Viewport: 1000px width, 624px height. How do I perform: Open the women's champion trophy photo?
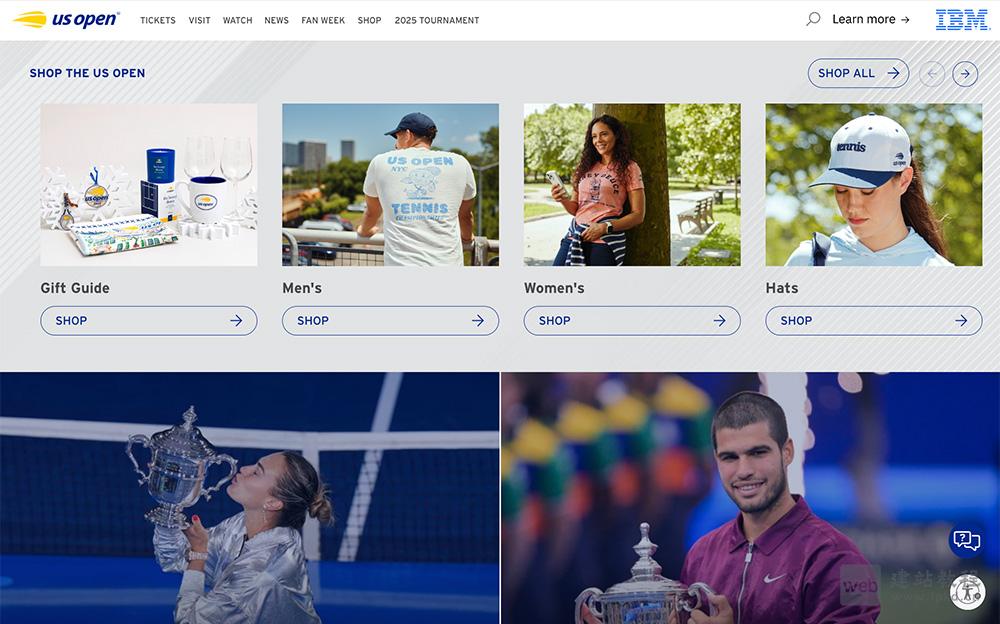(249, 498)
